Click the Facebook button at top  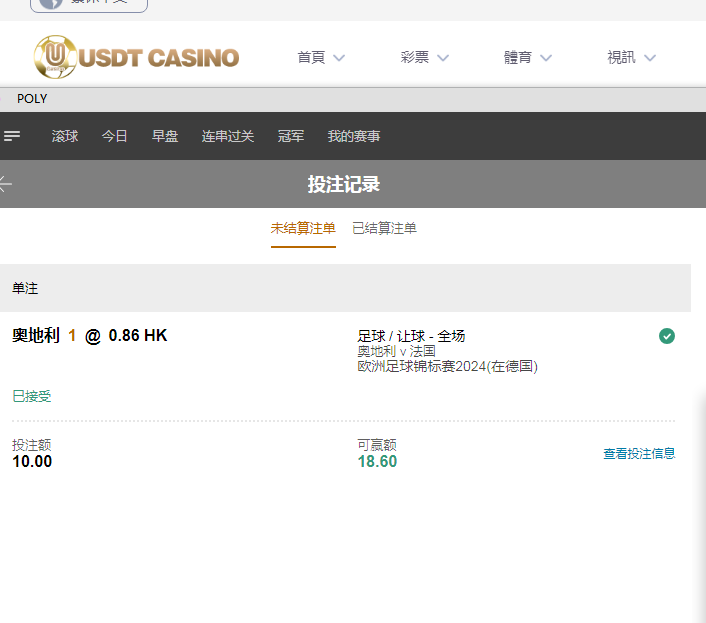(89, 3)
